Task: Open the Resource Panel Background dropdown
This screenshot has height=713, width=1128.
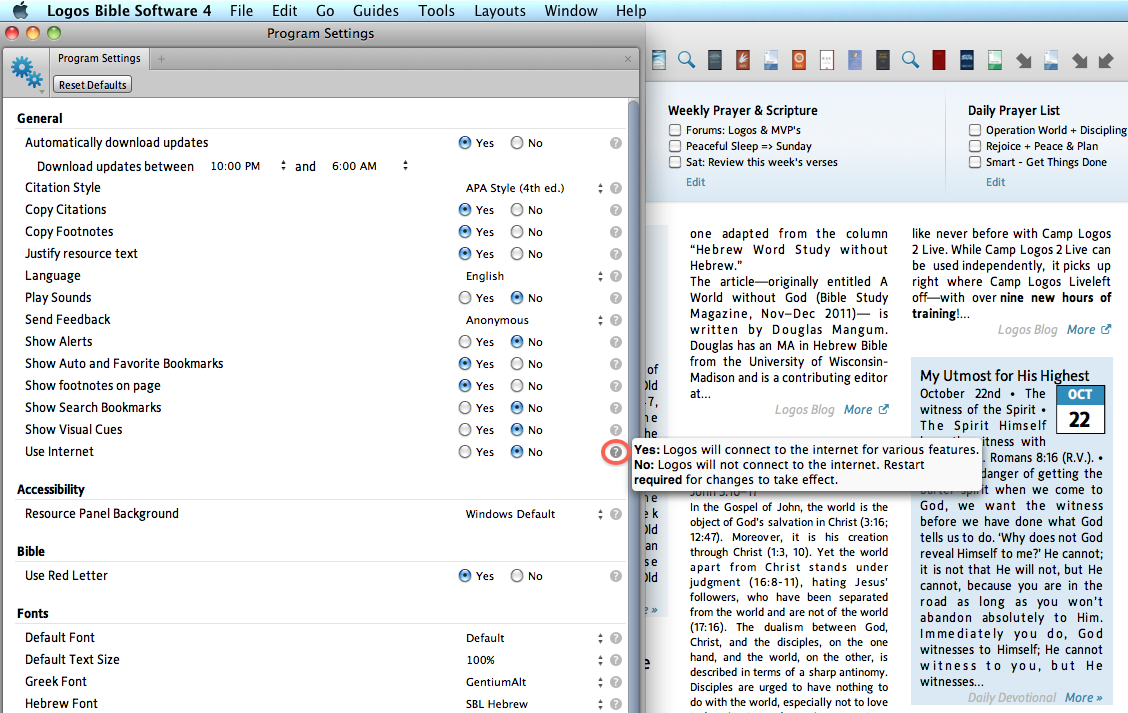Action: point(533,514)
